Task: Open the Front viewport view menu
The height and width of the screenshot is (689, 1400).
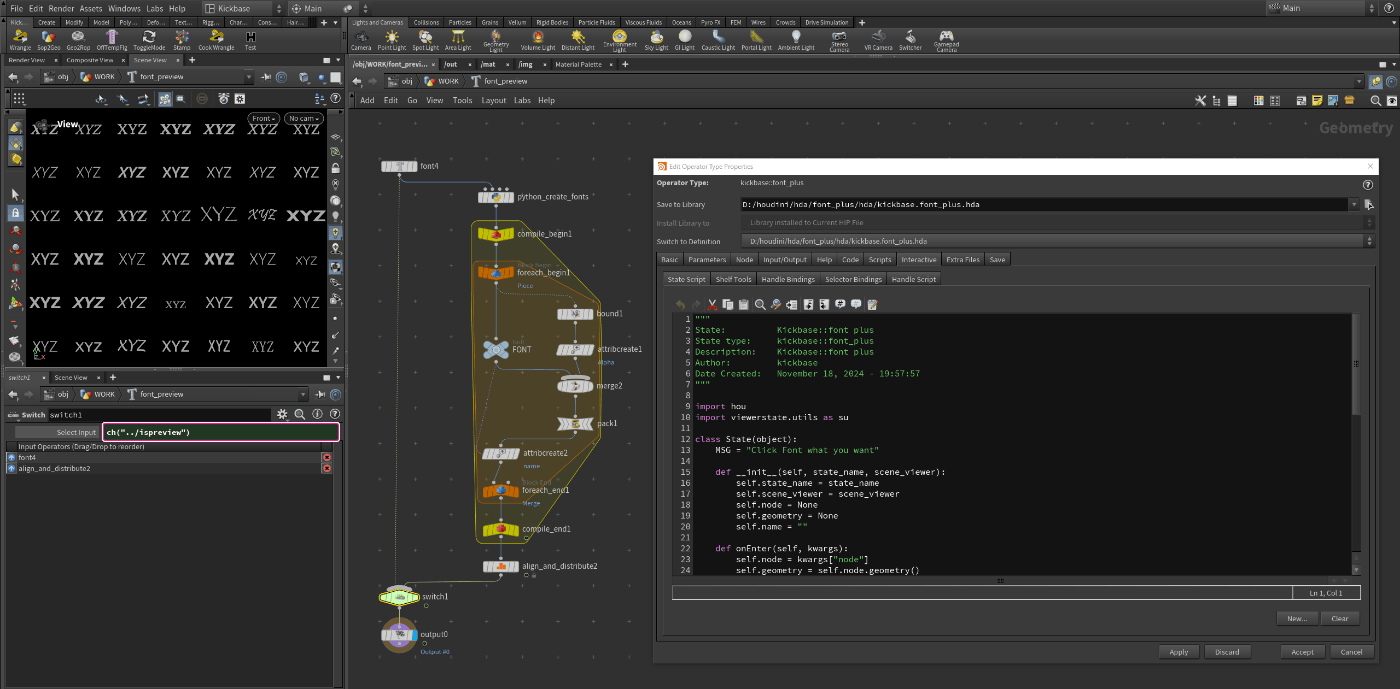Action: point(264,118)
